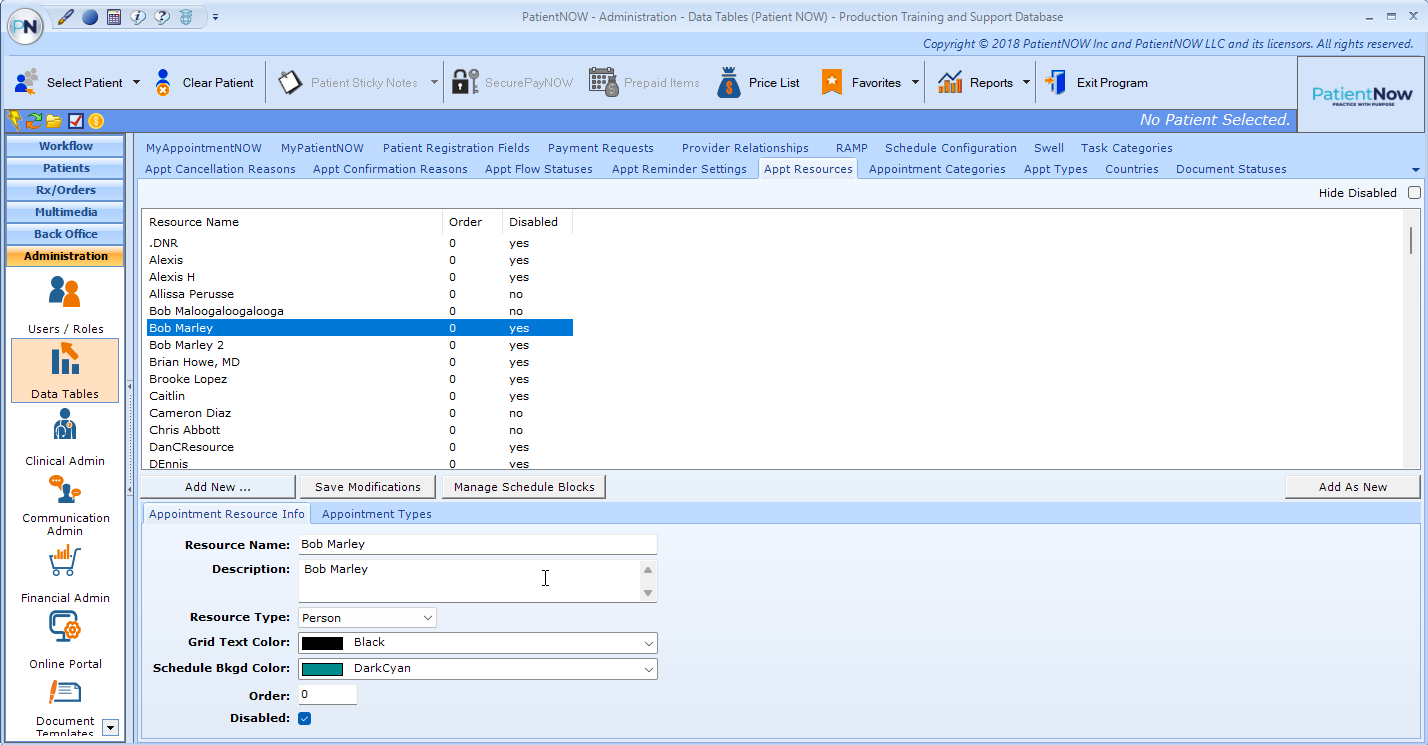Click the lightning bolt icon on blue bar
Viewport: 1428px width, 745px height.
[14, 120]
